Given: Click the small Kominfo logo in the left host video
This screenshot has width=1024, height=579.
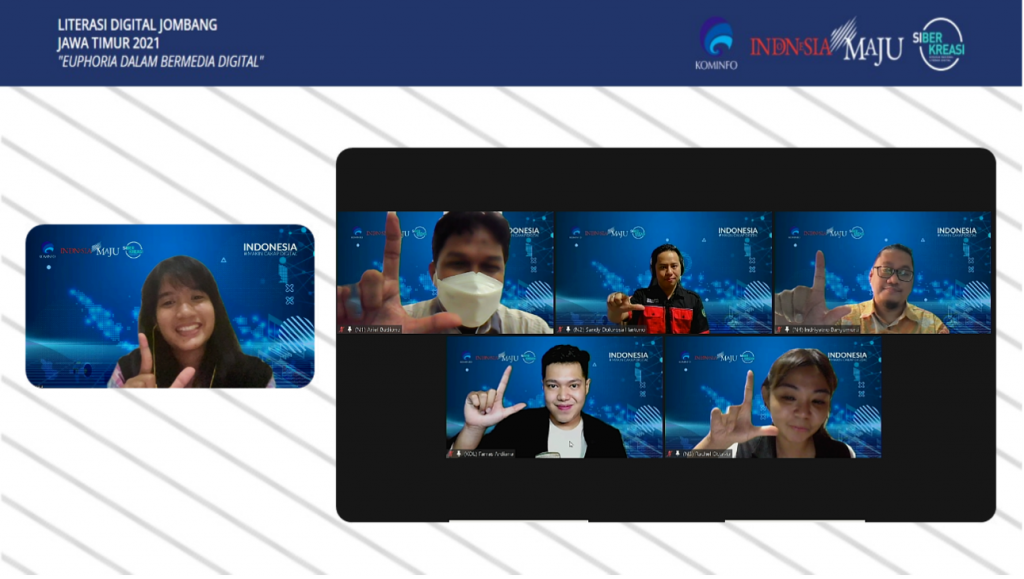Looking at the screenshot, I should 47,251.
